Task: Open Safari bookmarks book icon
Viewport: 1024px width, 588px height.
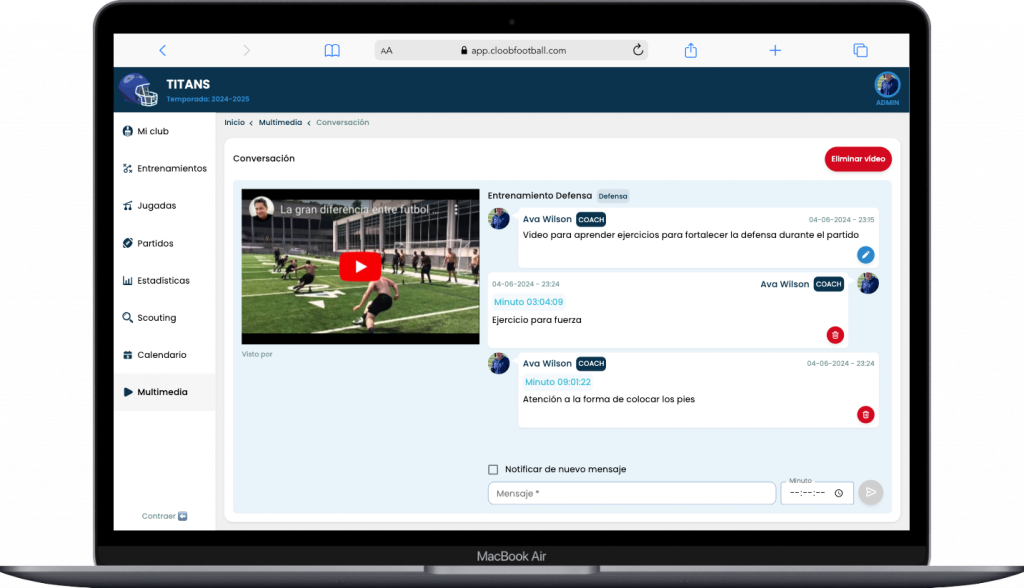Action: (332, 50)
